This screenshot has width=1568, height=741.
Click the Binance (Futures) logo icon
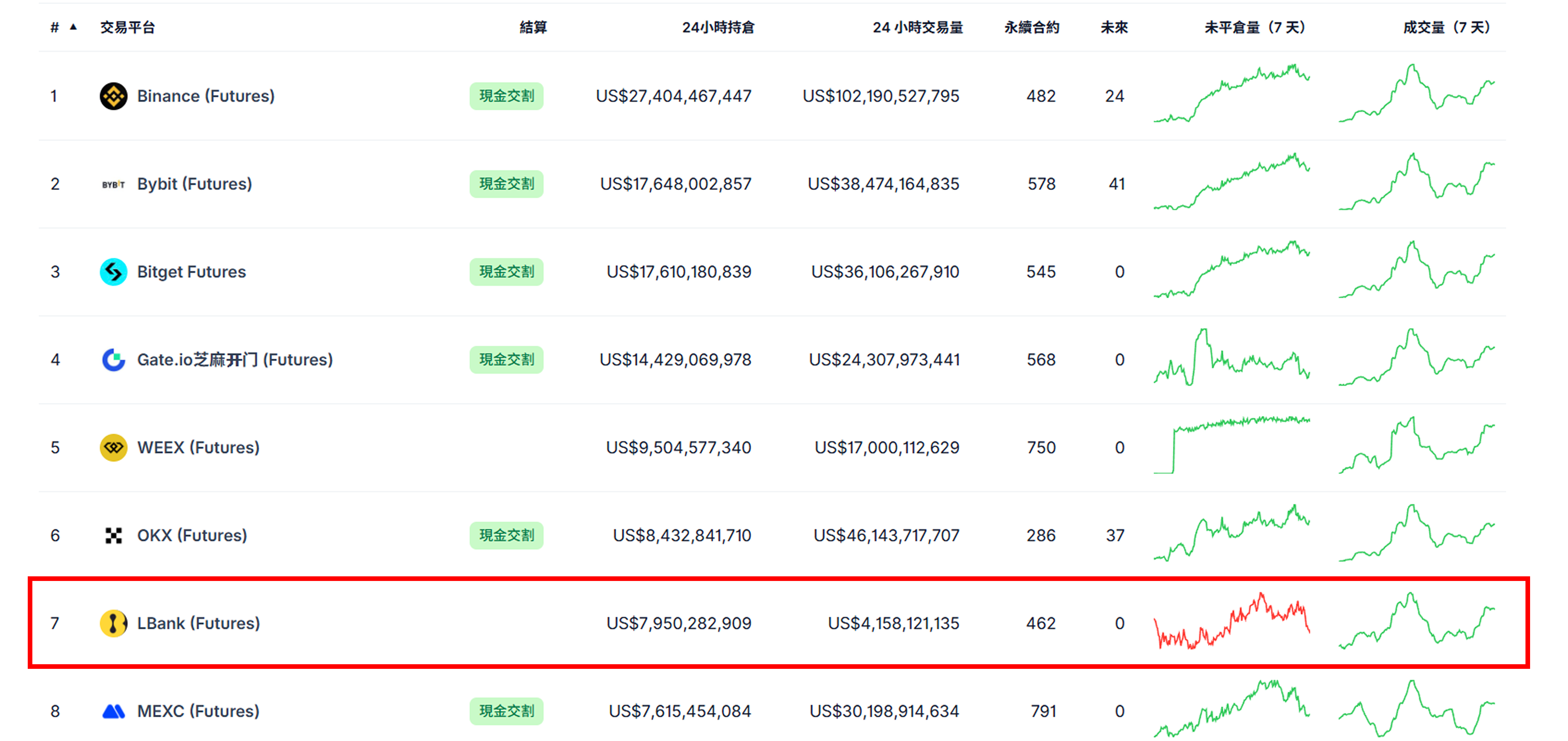pos(113,96)
